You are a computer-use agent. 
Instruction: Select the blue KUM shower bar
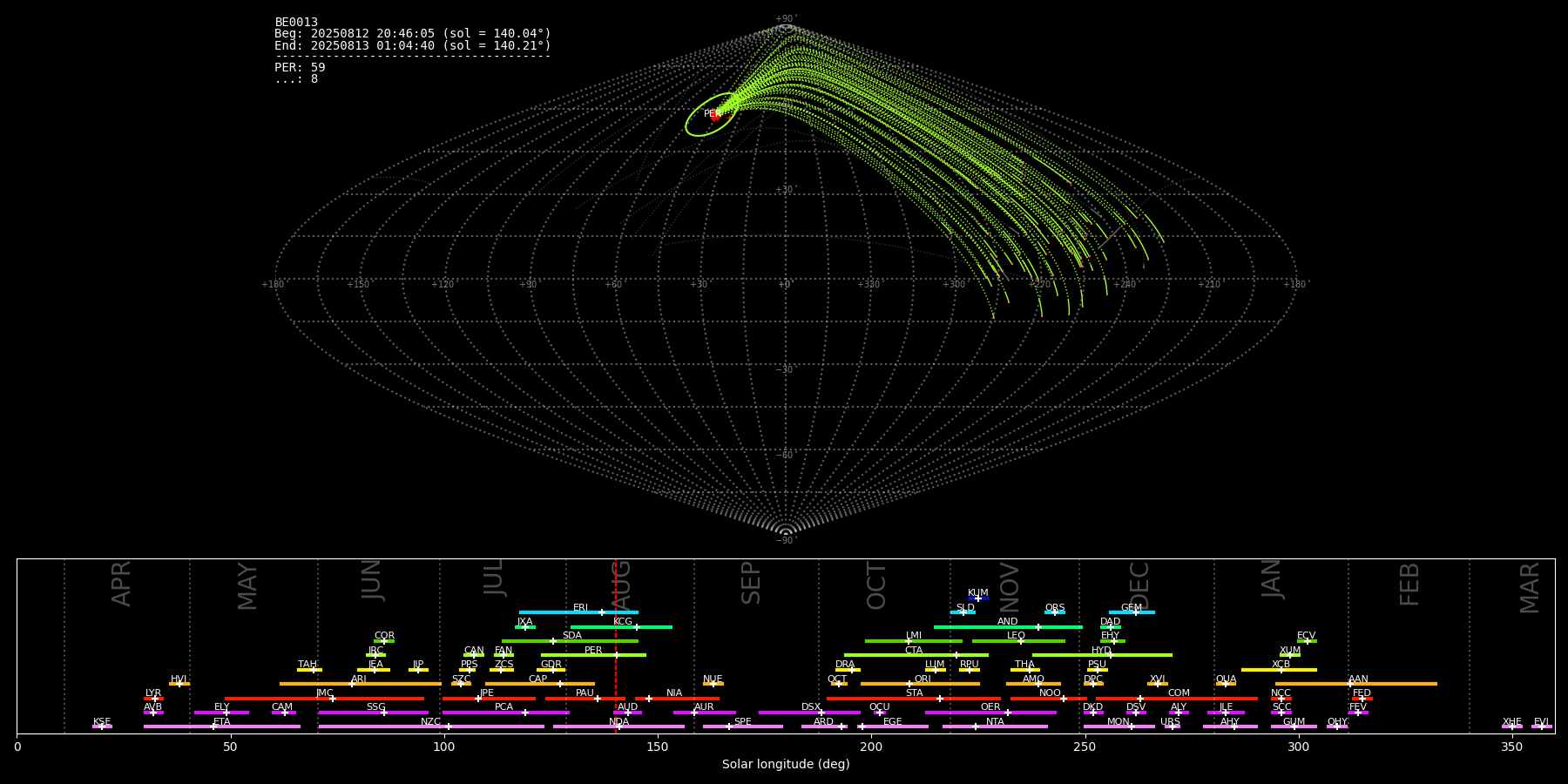click(978, 598)
